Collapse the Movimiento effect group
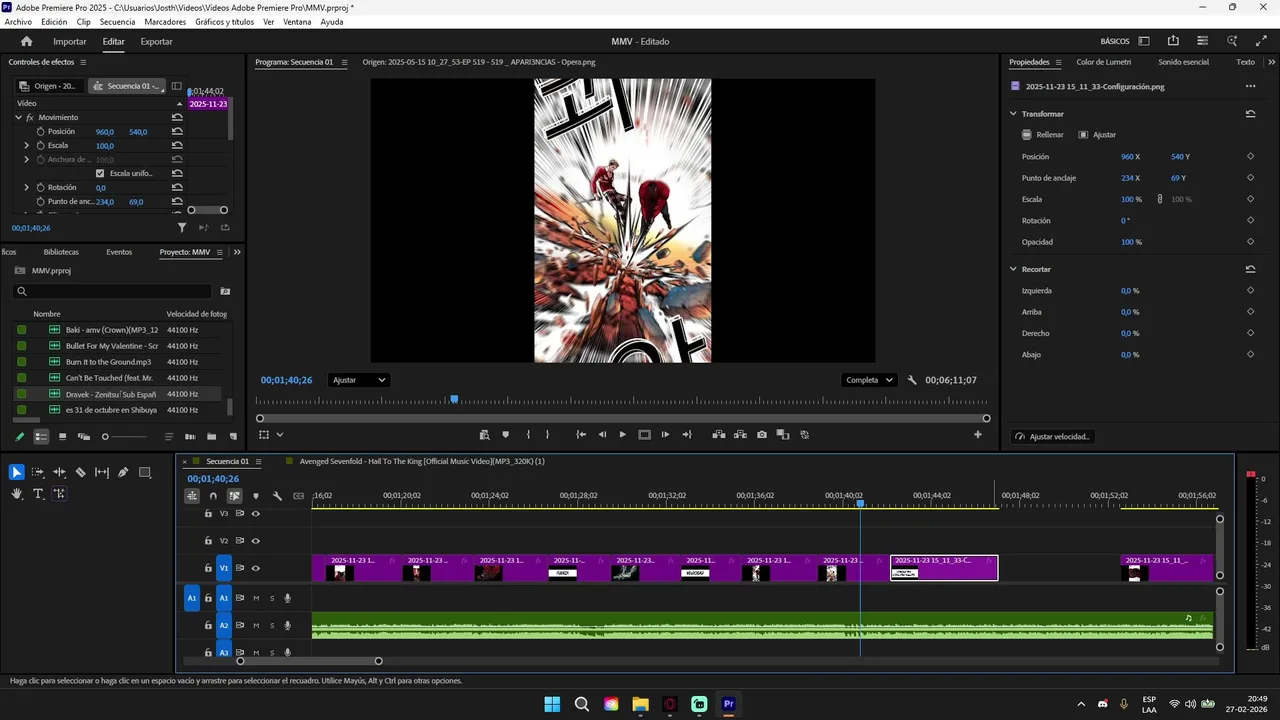The image size is (1280, 720). (18, 117)
